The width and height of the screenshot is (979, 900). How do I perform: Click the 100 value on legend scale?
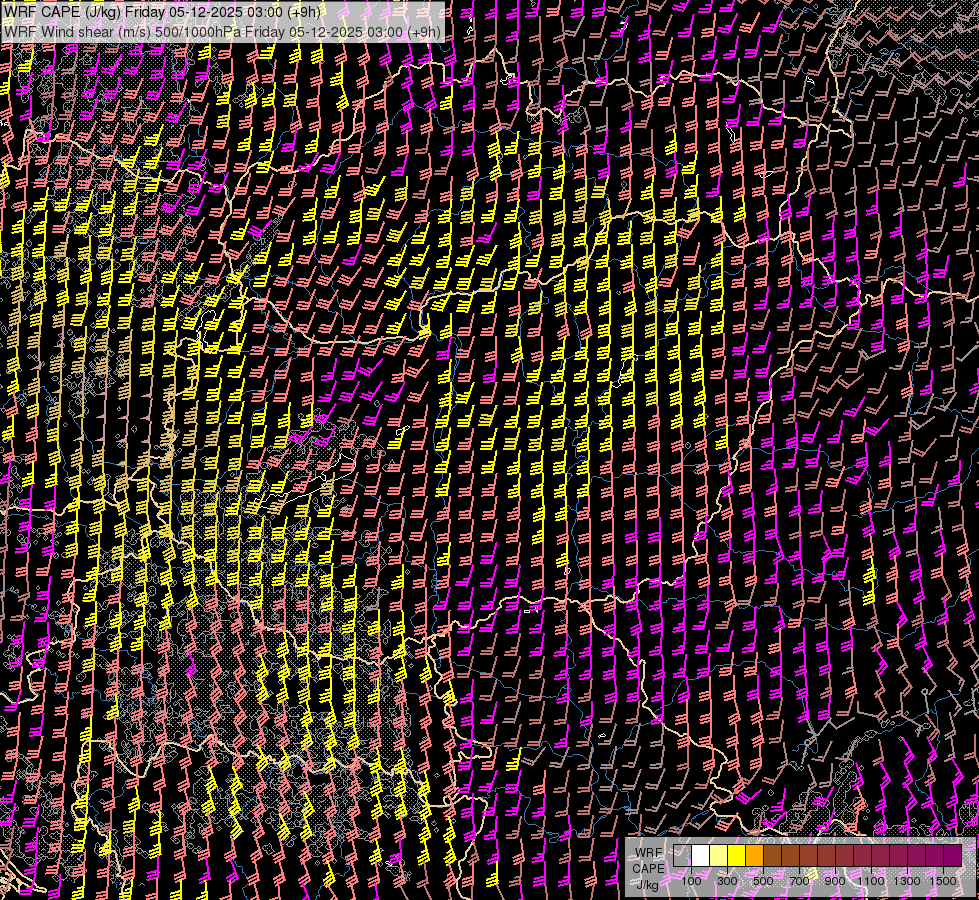[691, 881]
